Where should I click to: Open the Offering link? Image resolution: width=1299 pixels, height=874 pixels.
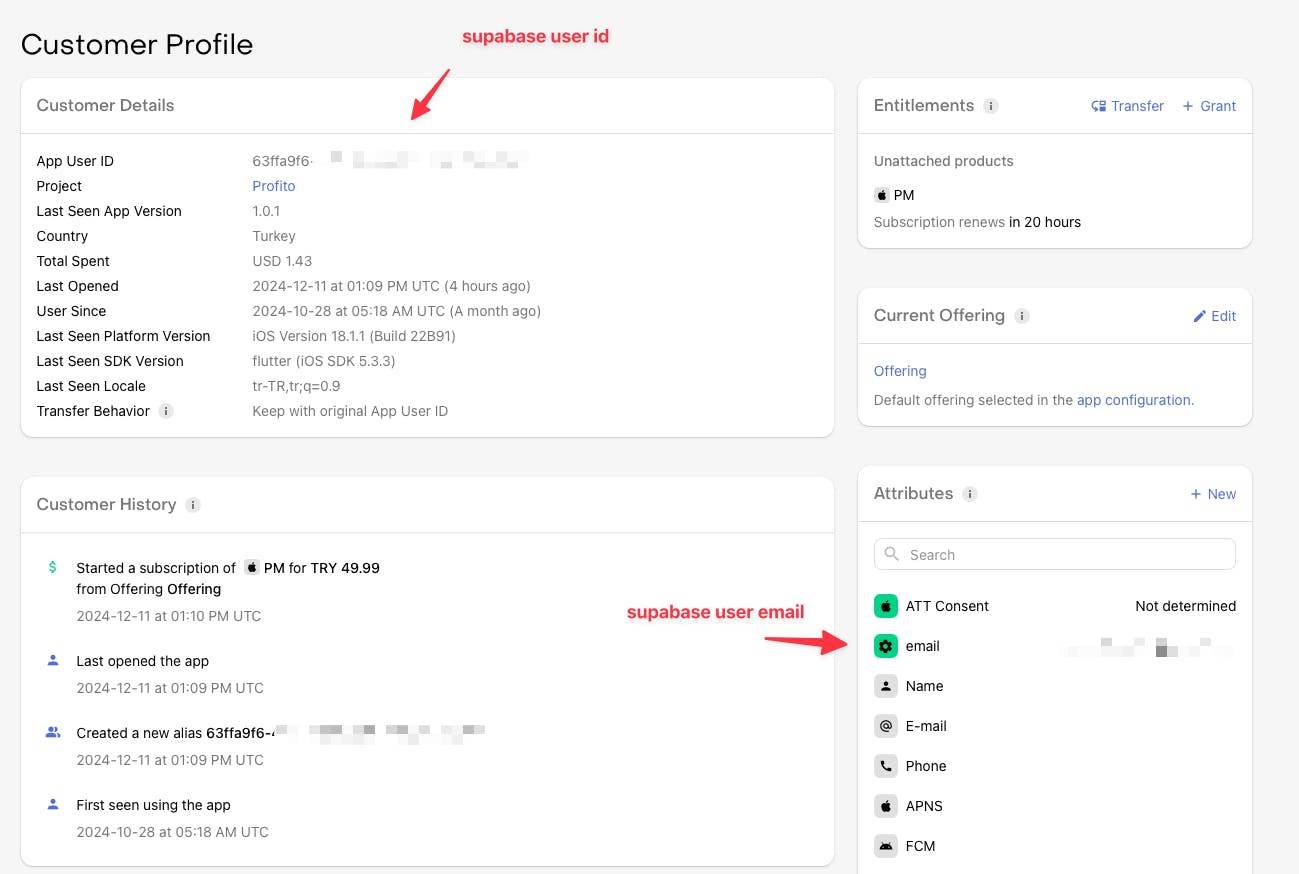[900, 371]
